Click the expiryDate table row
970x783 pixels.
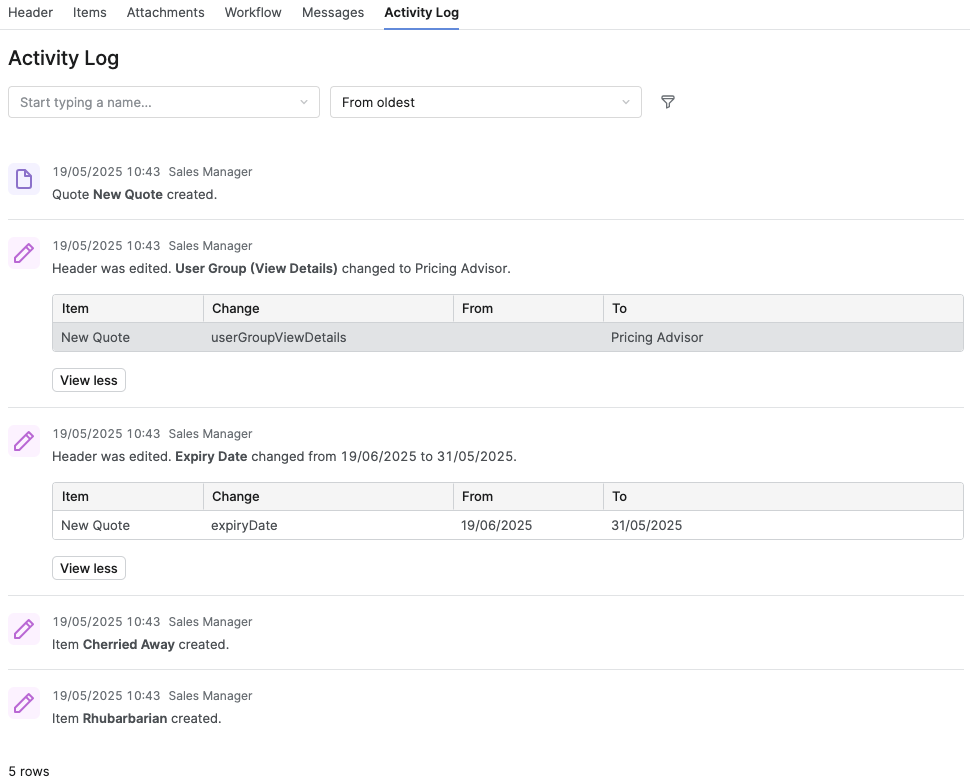507,526
